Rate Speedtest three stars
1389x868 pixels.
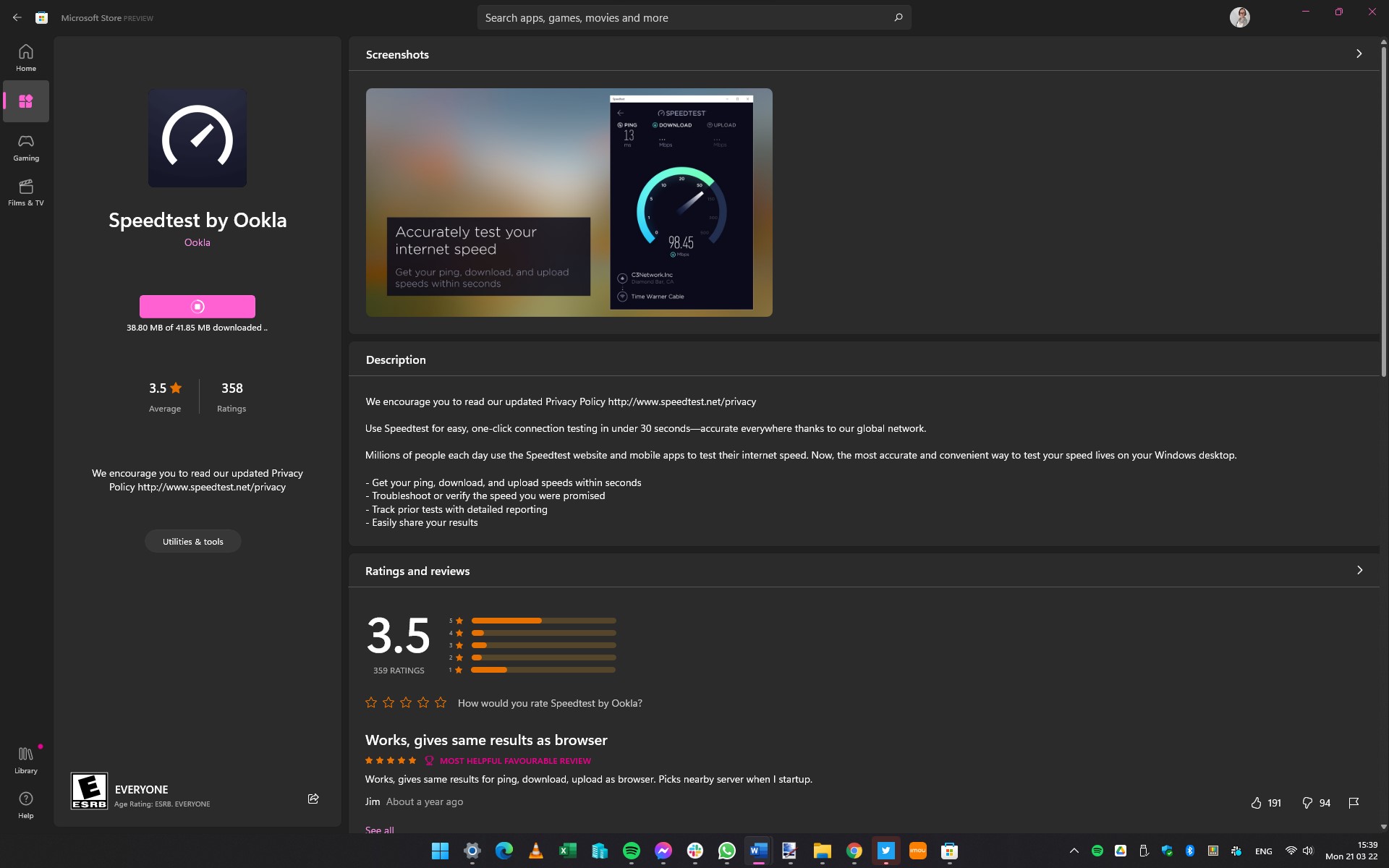pos(406,702)
